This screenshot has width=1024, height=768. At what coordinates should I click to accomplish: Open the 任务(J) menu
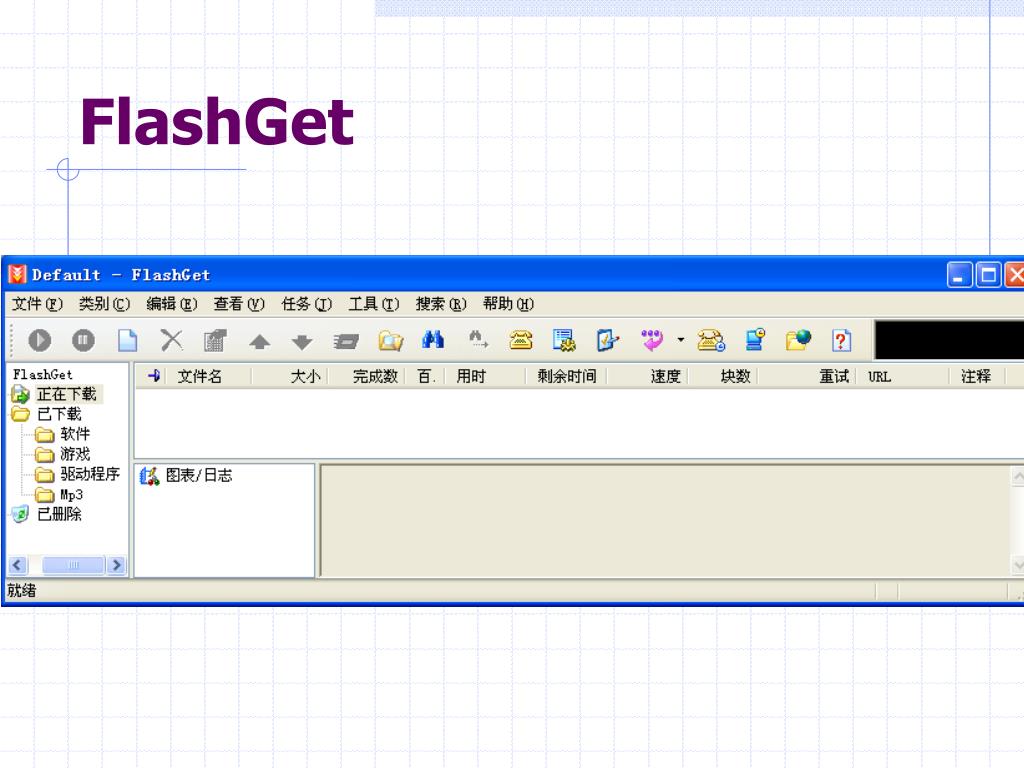(x=306, y=304)
